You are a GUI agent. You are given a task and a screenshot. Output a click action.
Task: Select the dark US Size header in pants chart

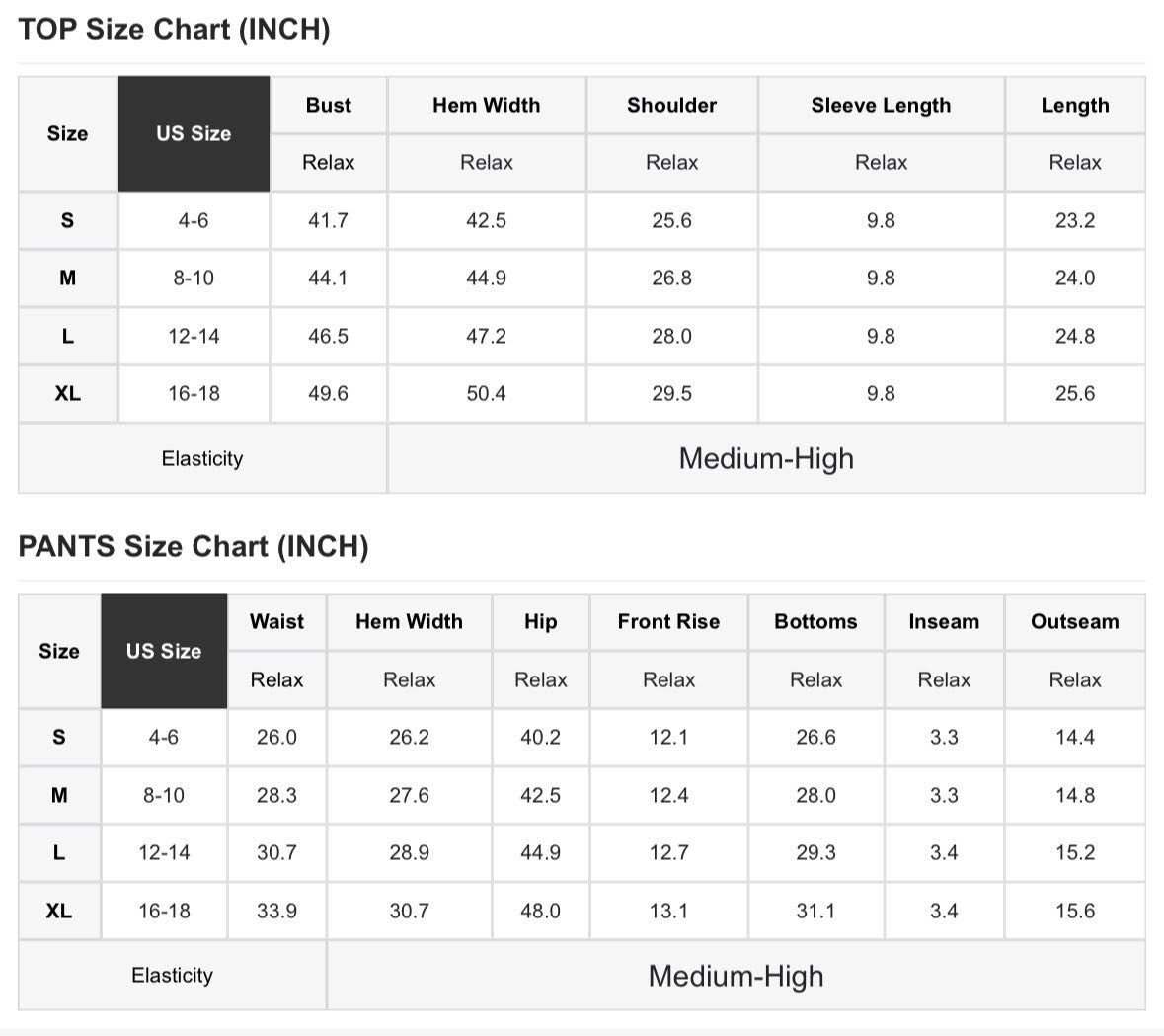[x=164, y=651]
